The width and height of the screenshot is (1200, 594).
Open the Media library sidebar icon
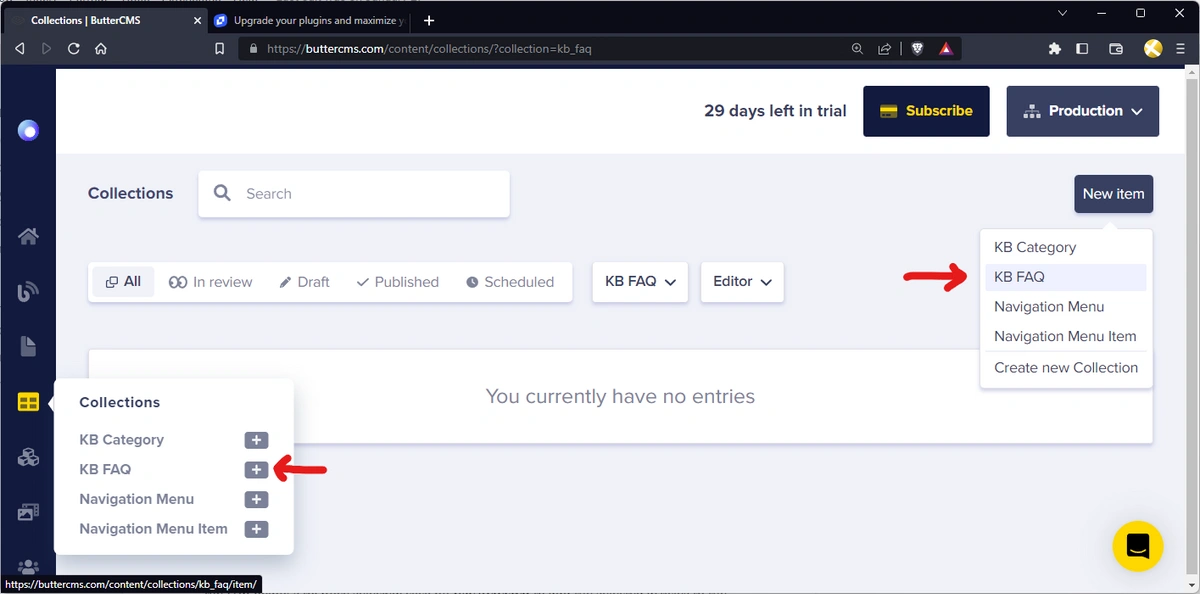pyautogui.click(x=28, y=512)
